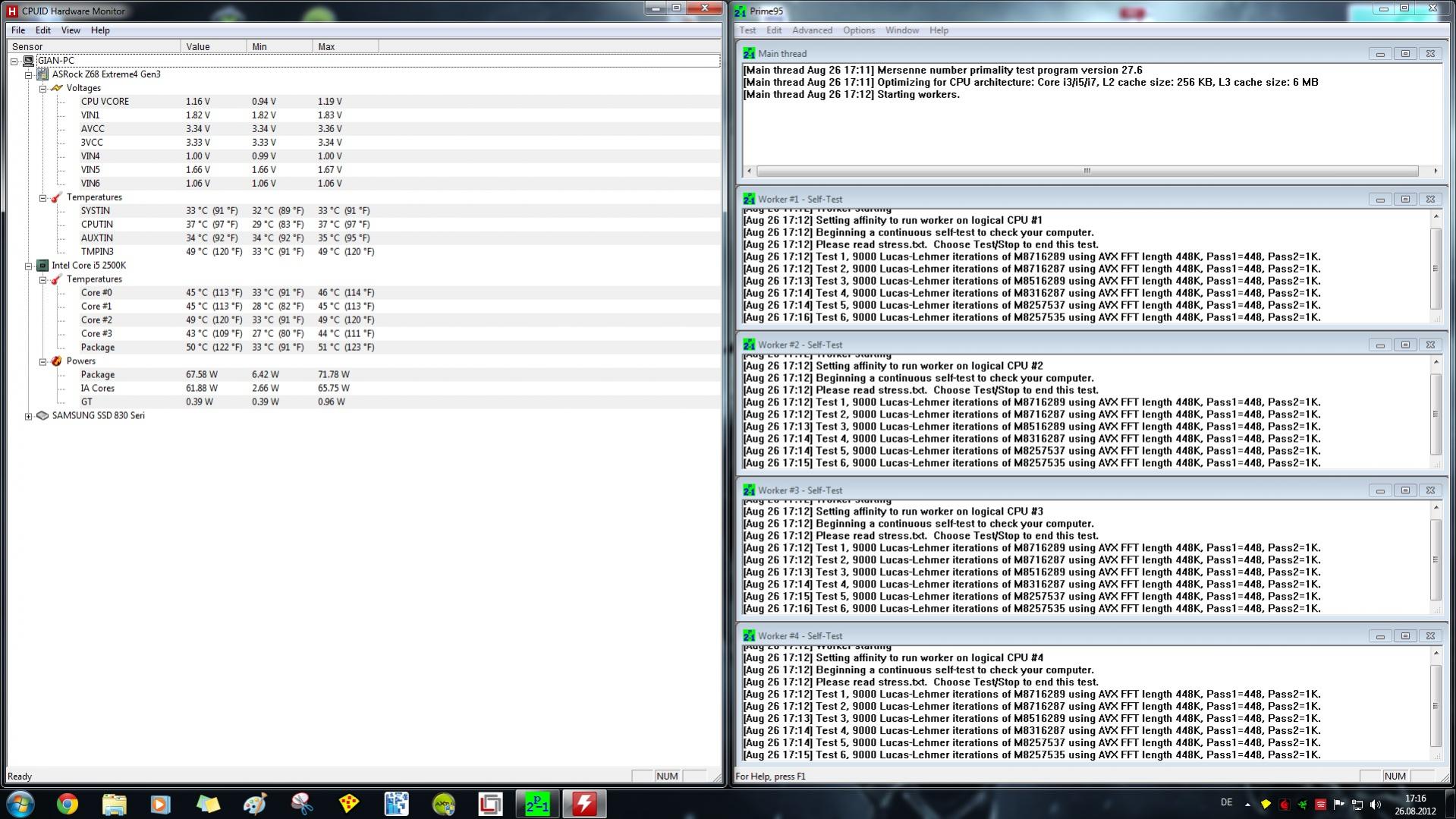Click the Main thread window icon
The height and width of the screenshot is (819, 1456).
(x=749, y=53)
